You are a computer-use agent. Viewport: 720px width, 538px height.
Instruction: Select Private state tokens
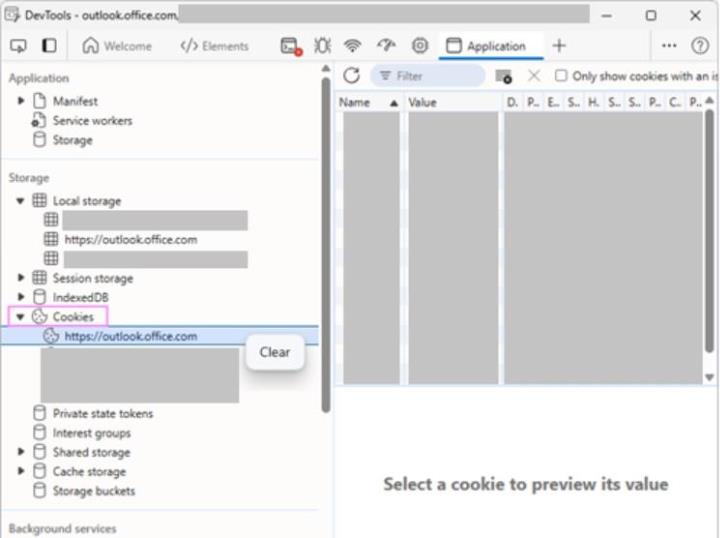(103, 414)
